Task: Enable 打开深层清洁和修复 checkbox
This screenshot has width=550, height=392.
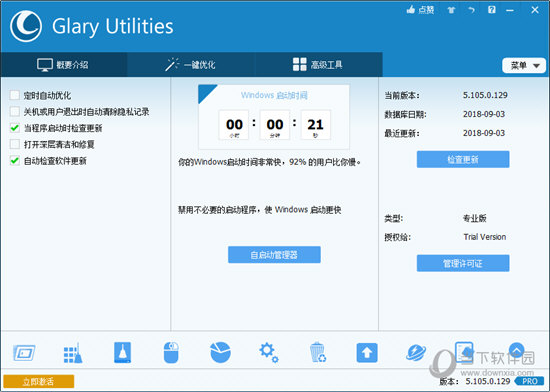Action: (x=15, y=144)
